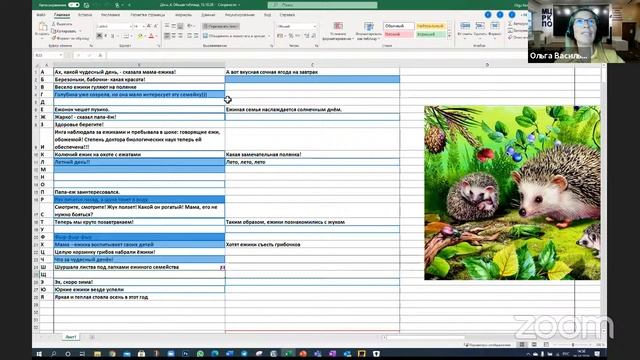640x360 pixels.
Task: Click align right icon
Action: point(180,36)
